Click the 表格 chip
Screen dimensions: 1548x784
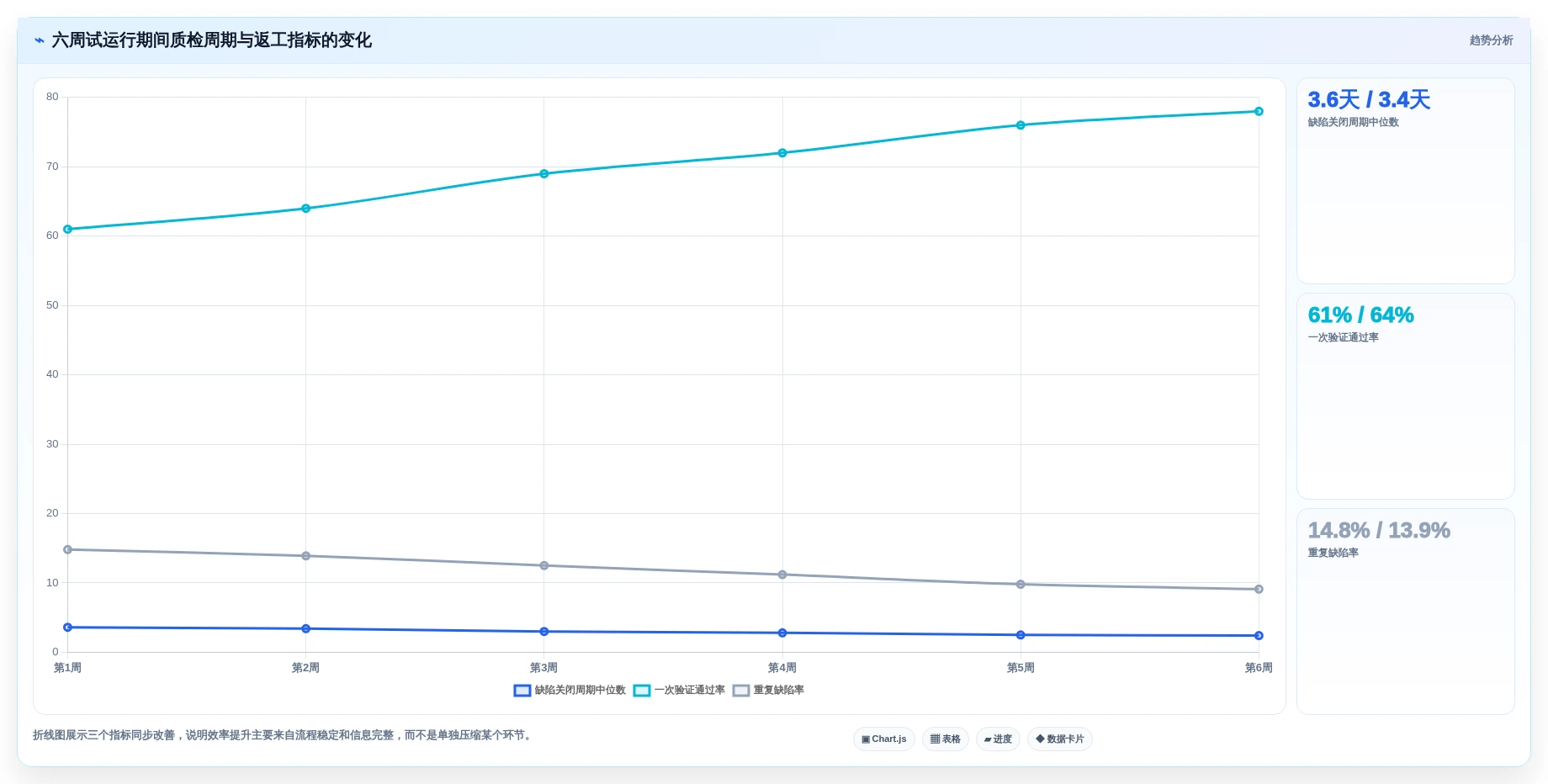[946, 739]
